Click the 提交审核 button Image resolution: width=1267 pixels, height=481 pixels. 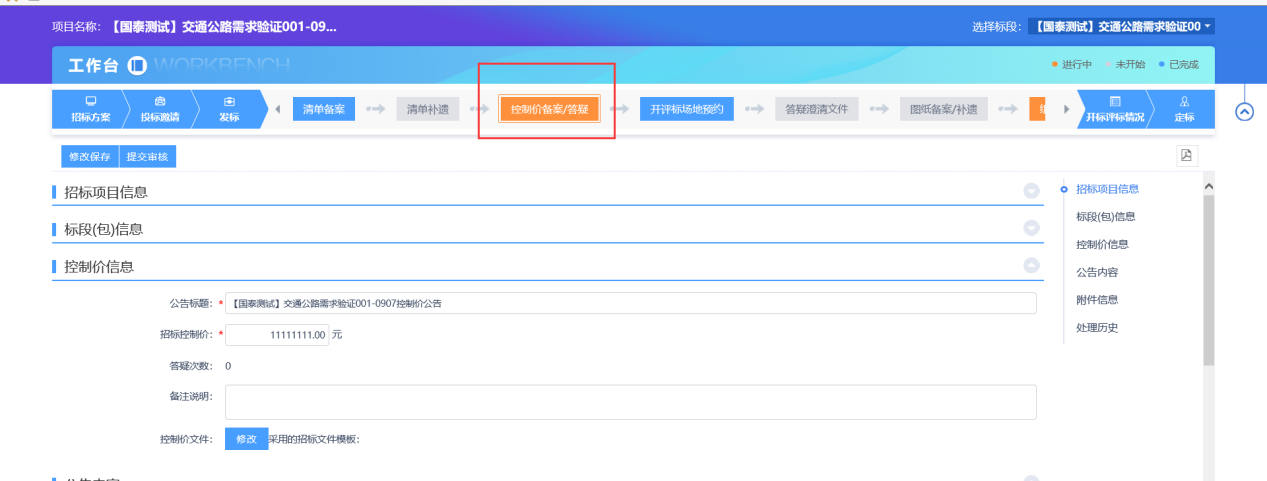[147, 157]
